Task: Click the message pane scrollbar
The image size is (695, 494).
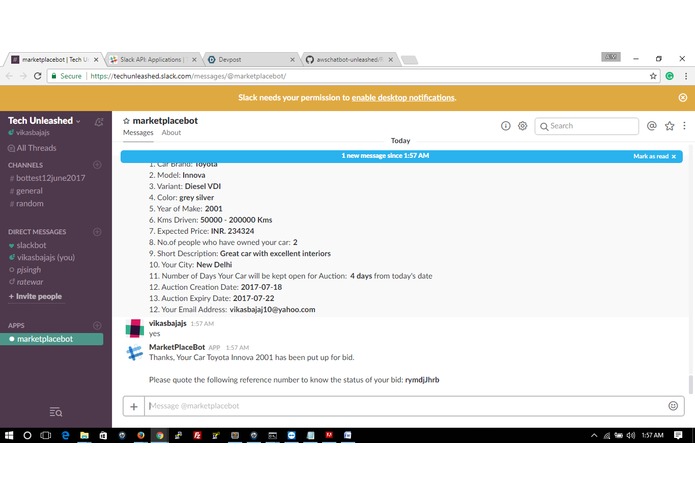Action: point(691,384)
